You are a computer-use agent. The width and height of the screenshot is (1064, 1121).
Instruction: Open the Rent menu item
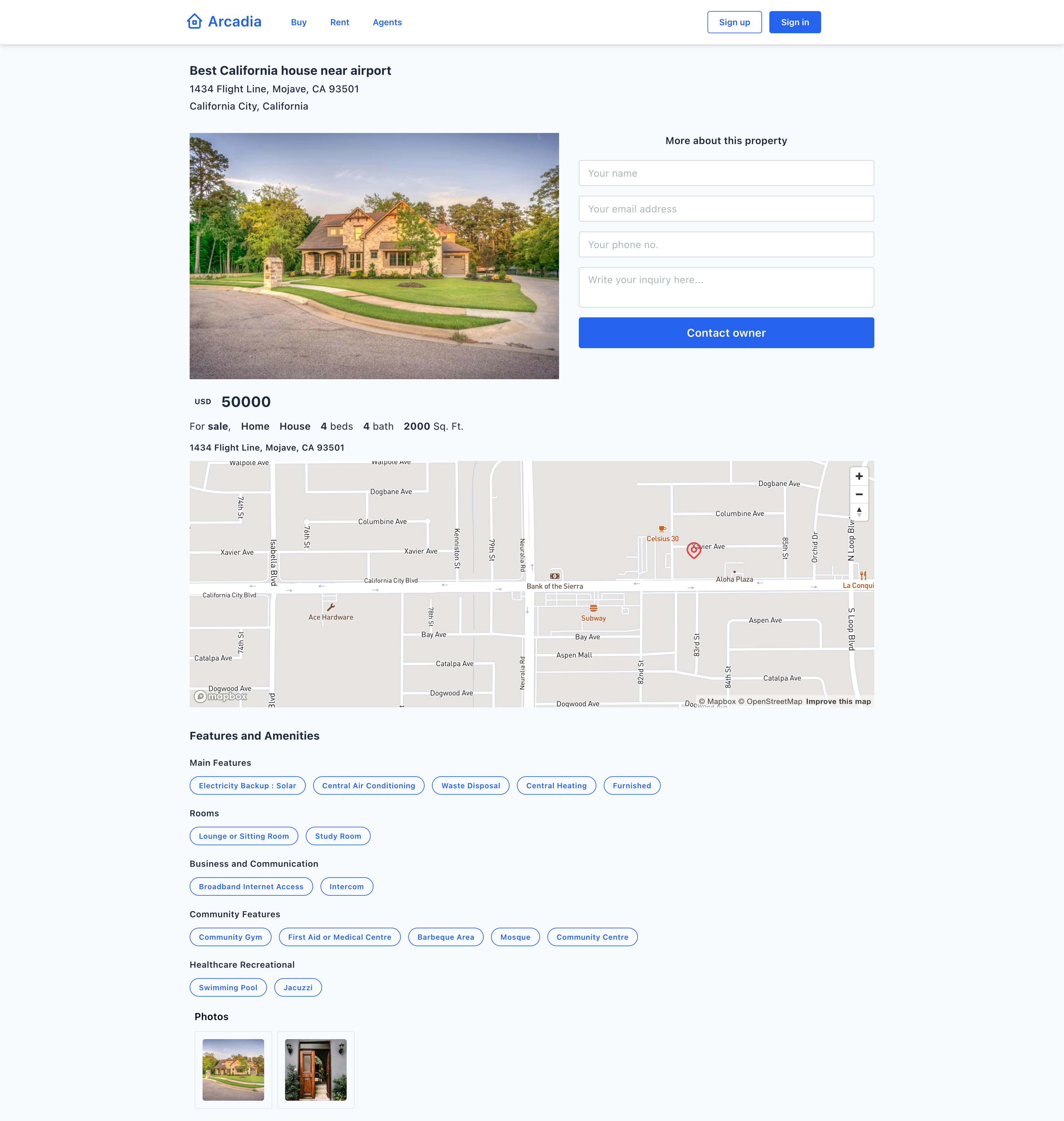coord(339,22)
